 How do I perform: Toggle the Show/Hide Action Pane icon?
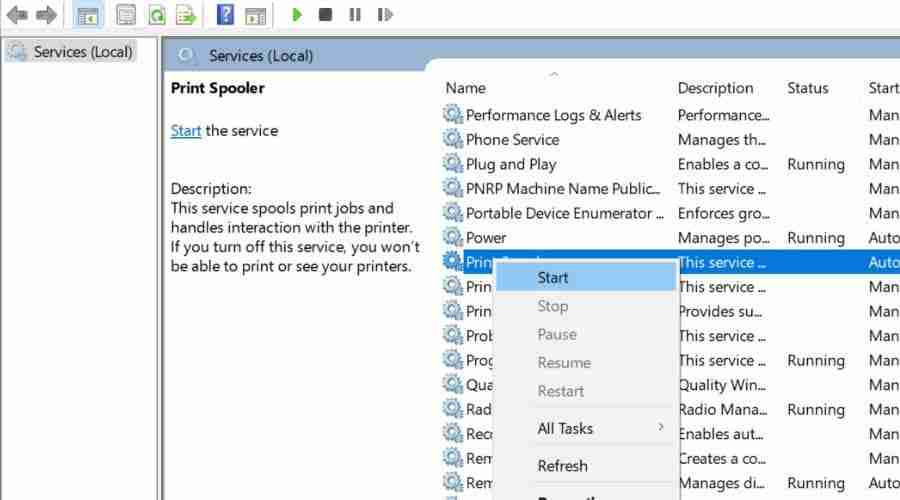[255, 15]
